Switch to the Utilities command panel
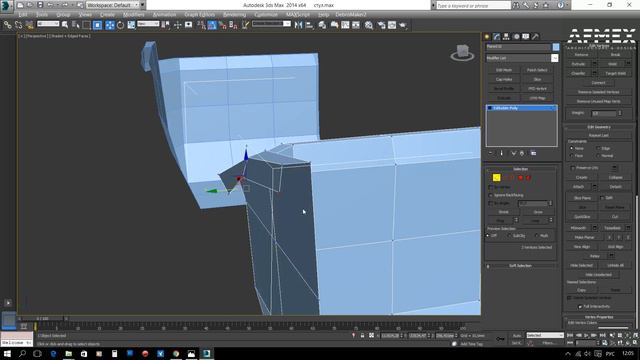Image resolution: width=640 pixels, height=360 pixels. 535,37
